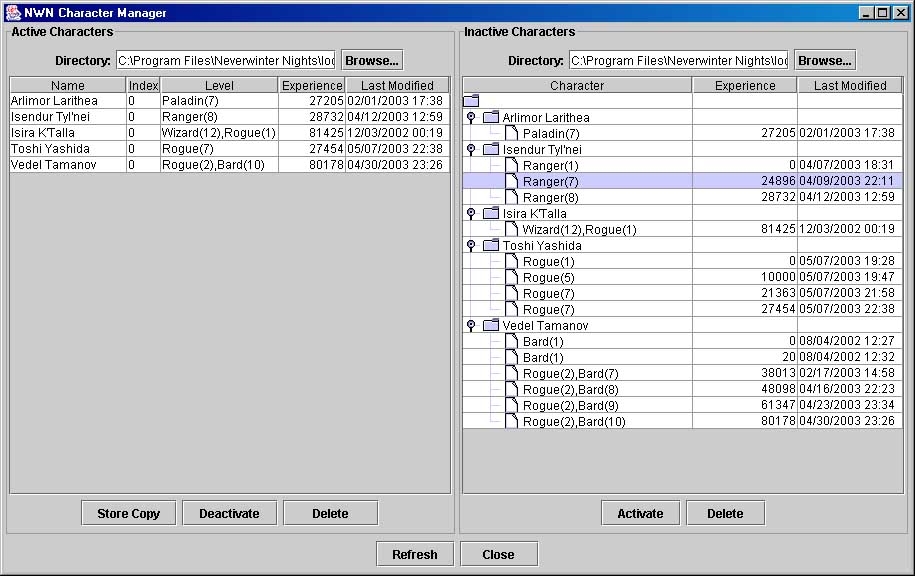Click the inactive Experience column header
The image size is (915, 576).
coord(744,86)
